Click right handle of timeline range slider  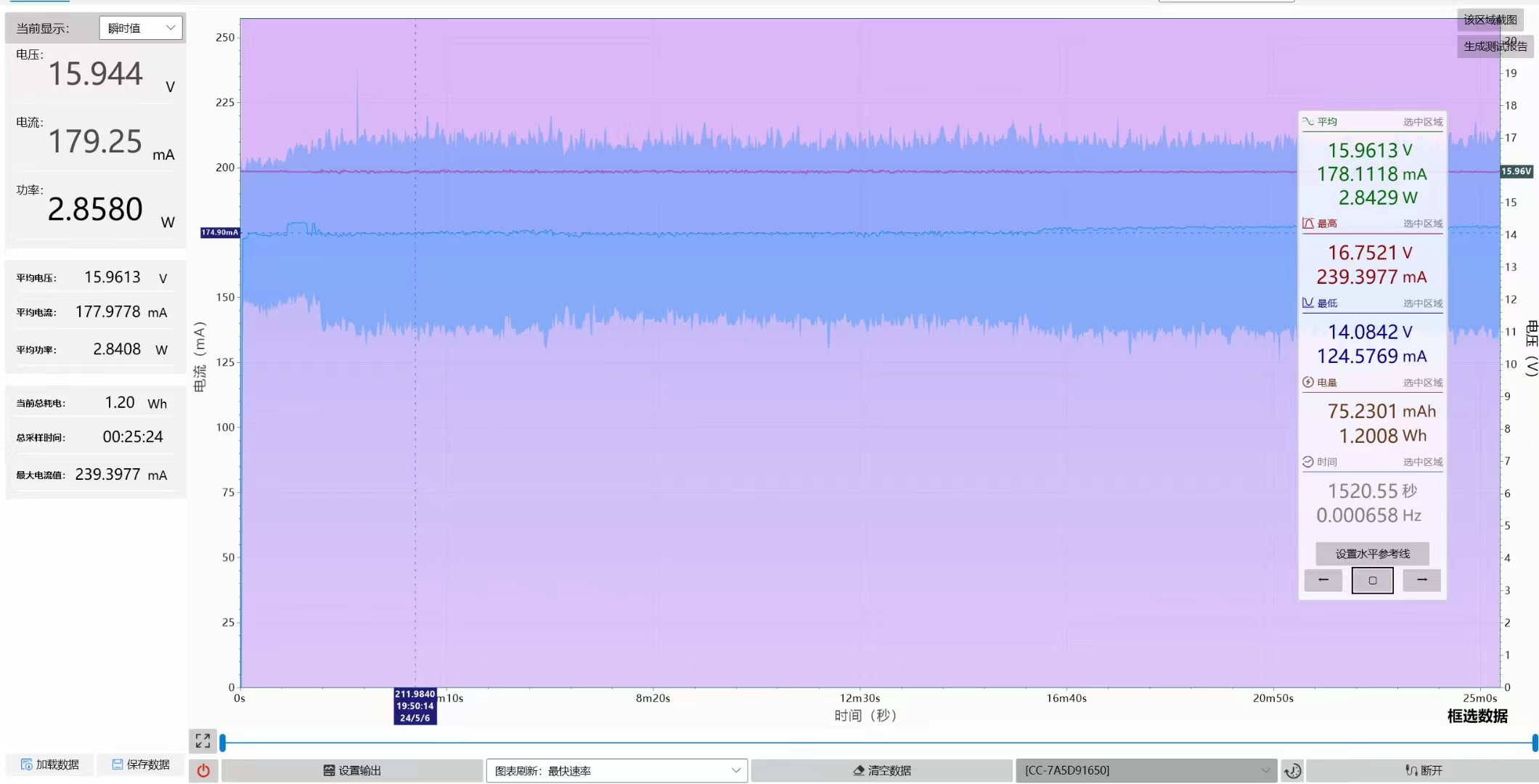click(x=1535, y=743)
